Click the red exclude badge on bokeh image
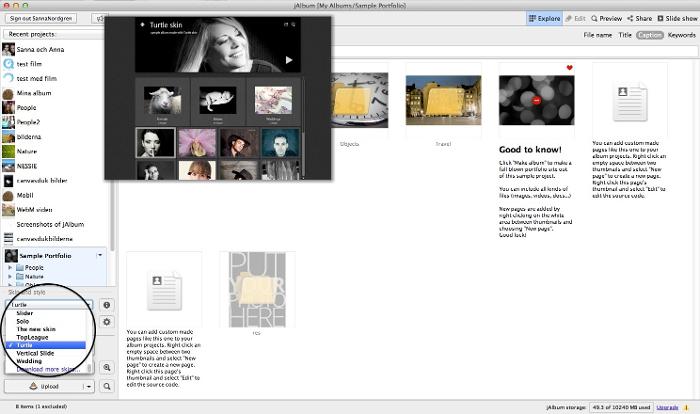This screenshot has width=700, height=414. [x=538, y=101]
